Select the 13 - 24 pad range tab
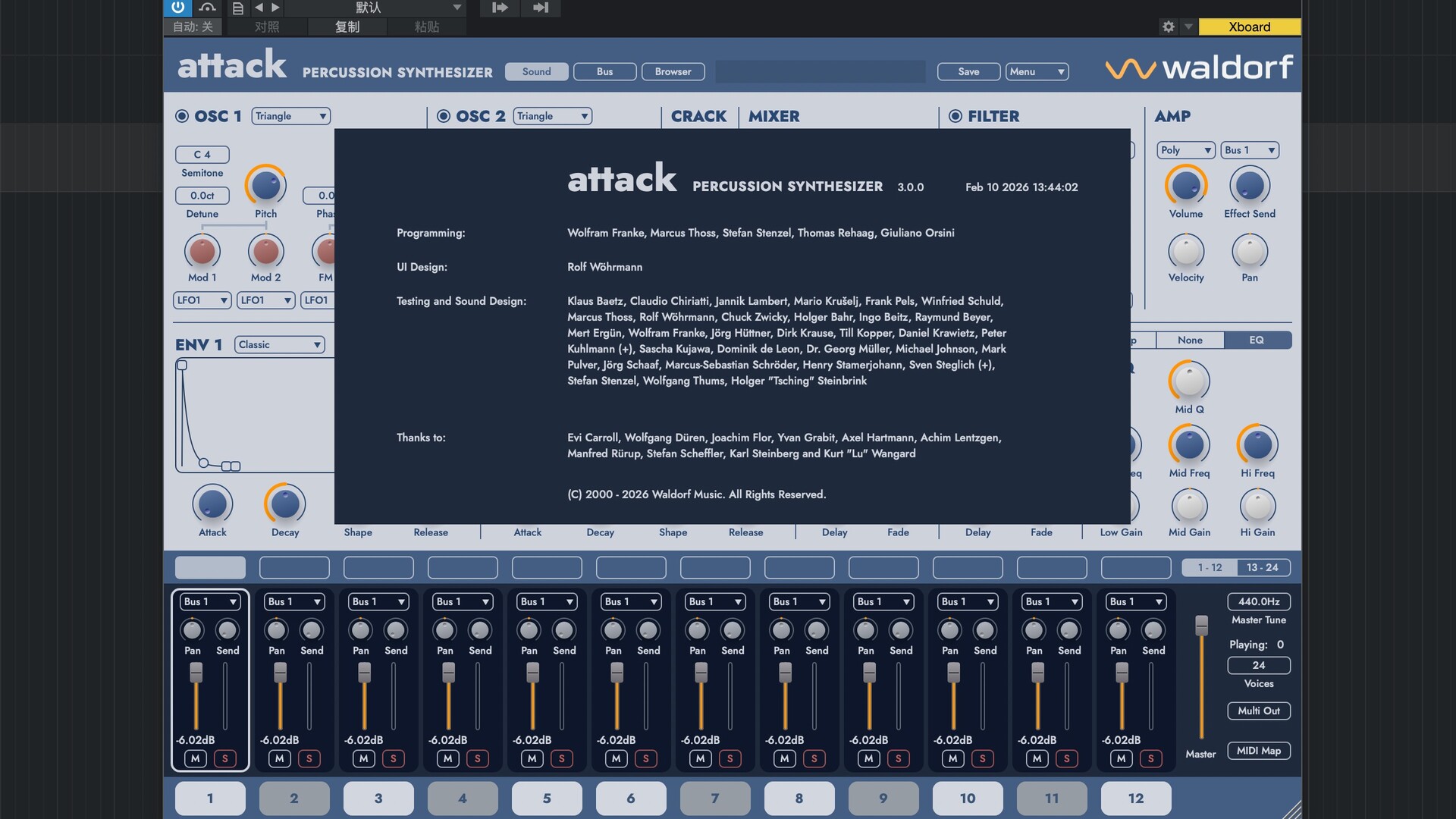The width and height of the screenshot is (1456, 819). pyautogui.click(x=1262, y=567)
